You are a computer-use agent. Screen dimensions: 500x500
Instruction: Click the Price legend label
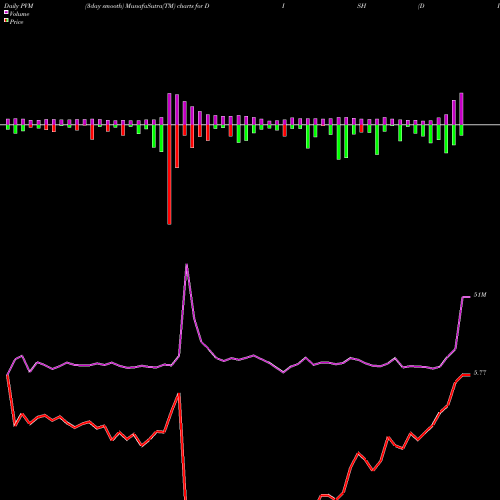coord(16,22)
